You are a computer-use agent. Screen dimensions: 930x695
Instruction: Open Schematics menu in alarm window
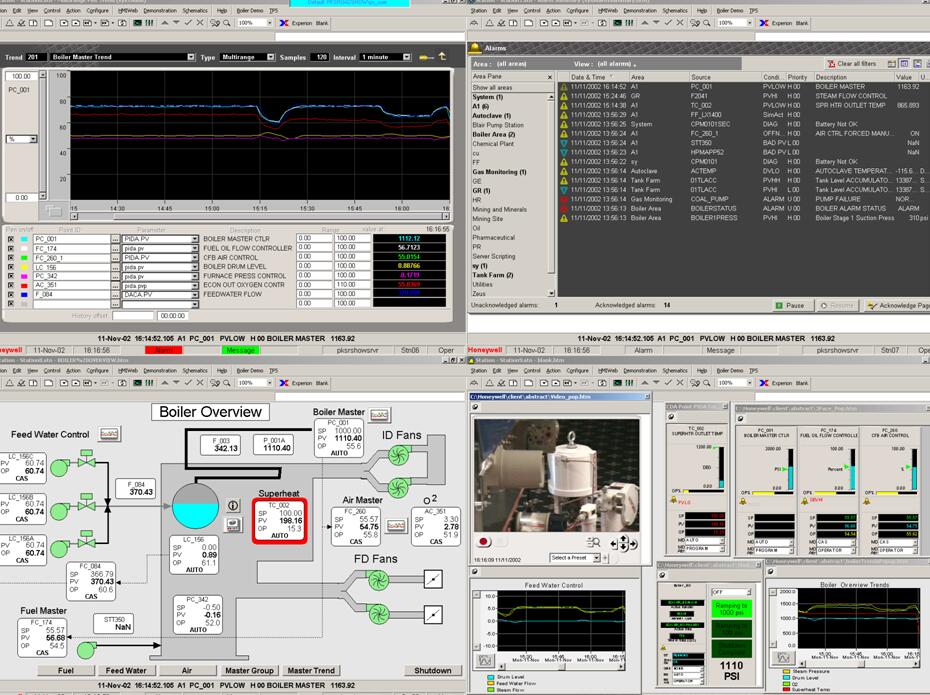point(675,11)
